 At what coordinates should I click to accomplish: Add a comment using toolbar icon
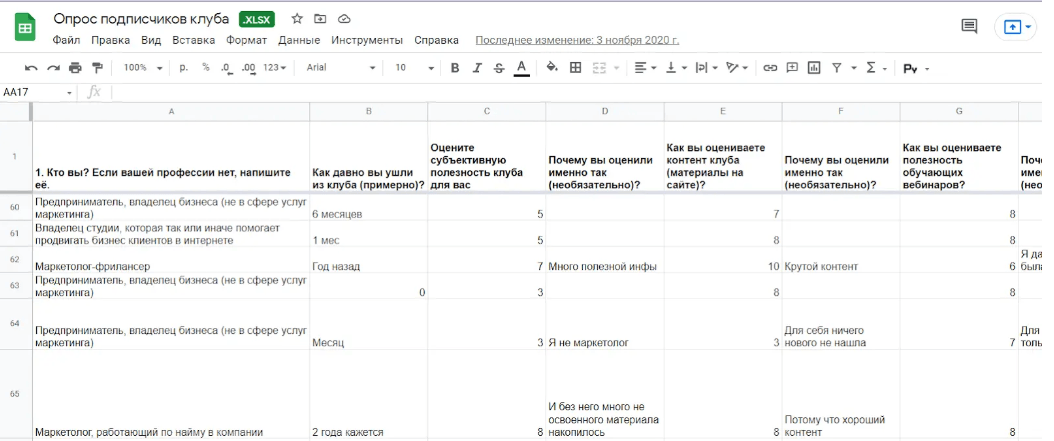coord(791,68)
